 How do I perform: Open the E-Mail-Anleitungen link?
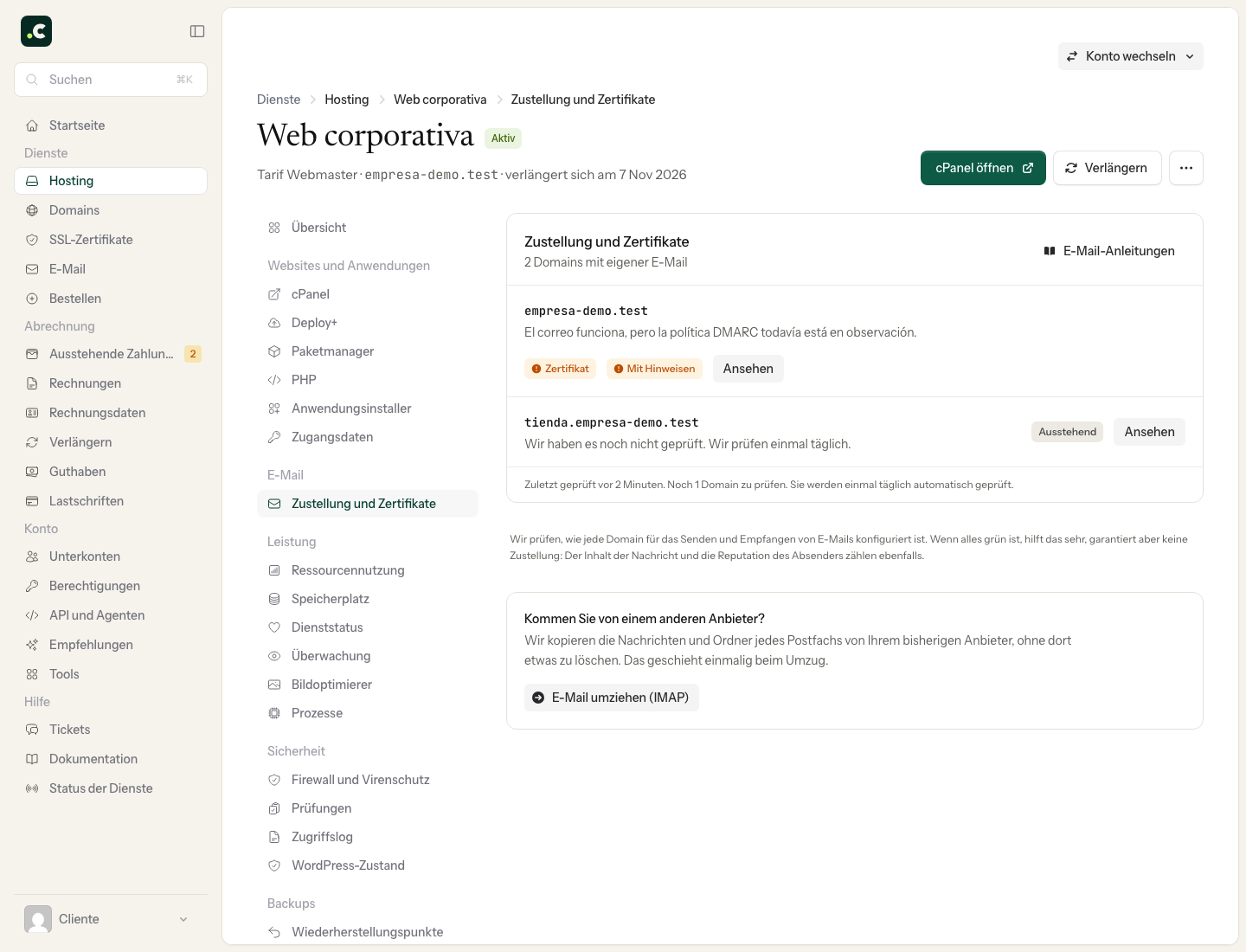pyautogui.click(x=1109, y=251)
